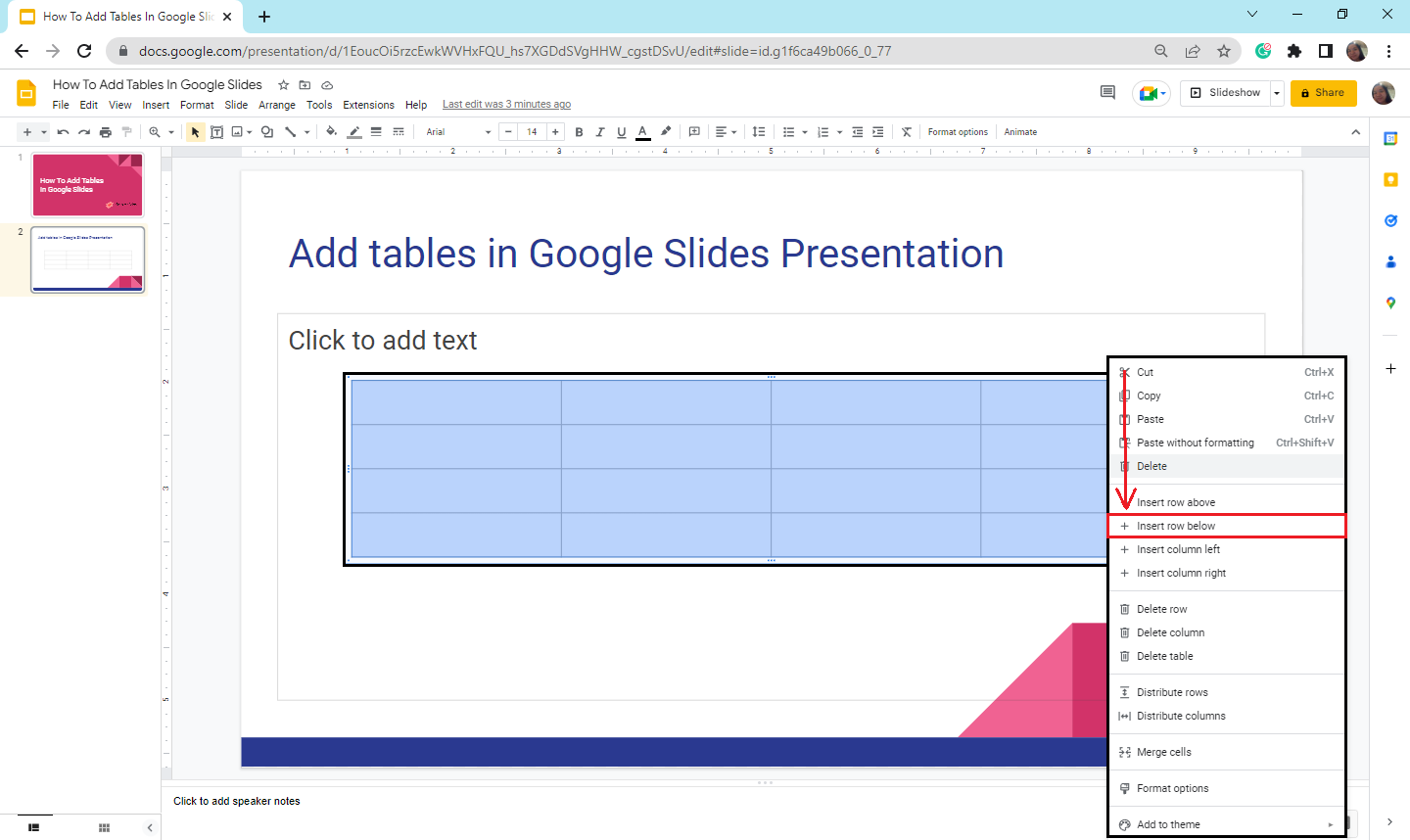Increase the font size
Image resolution: width=1410 pixels, height=840 pixels.
555,132
